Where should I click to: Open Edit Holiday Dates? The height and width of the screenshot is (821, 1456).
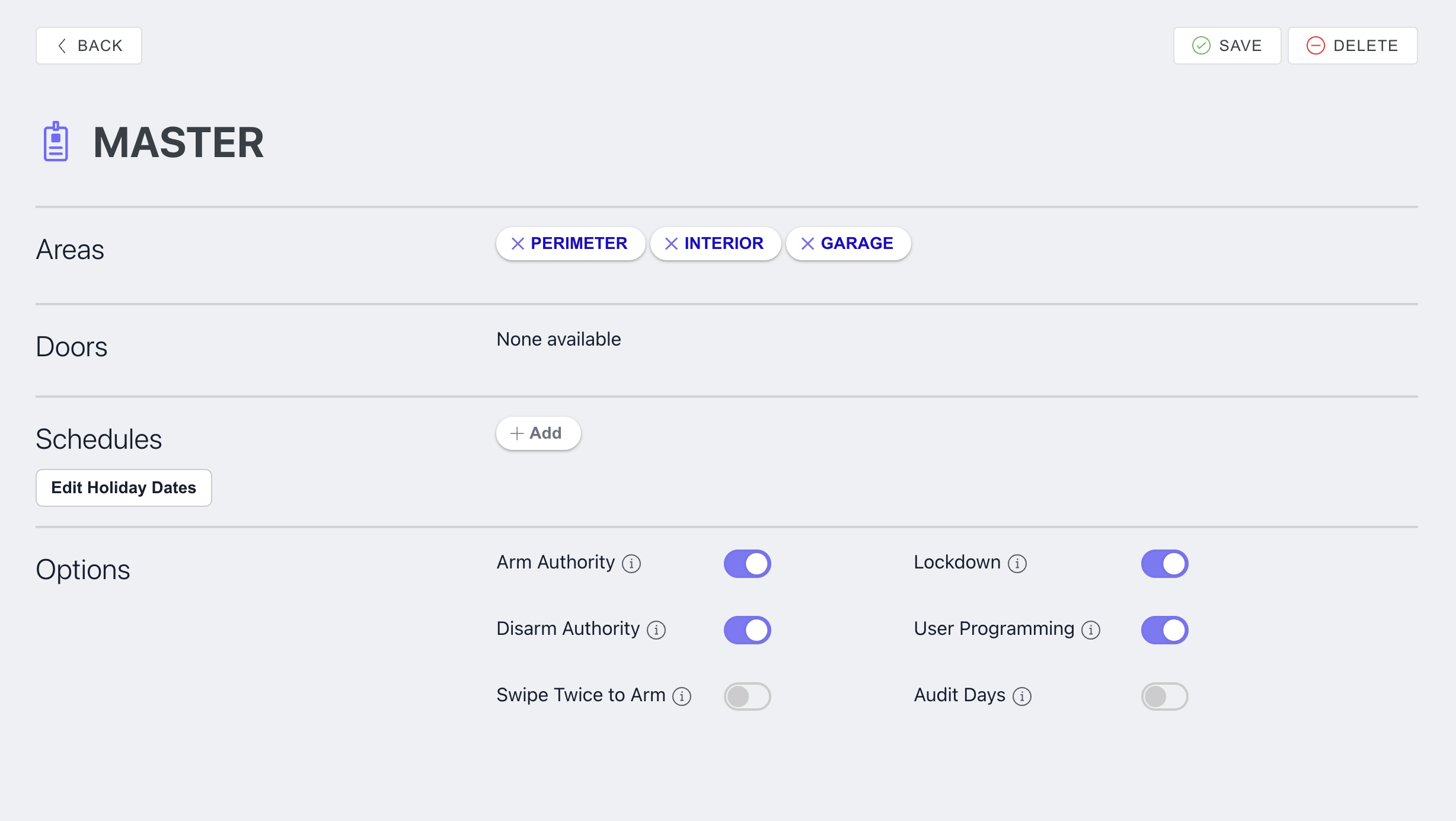[123, 488]
